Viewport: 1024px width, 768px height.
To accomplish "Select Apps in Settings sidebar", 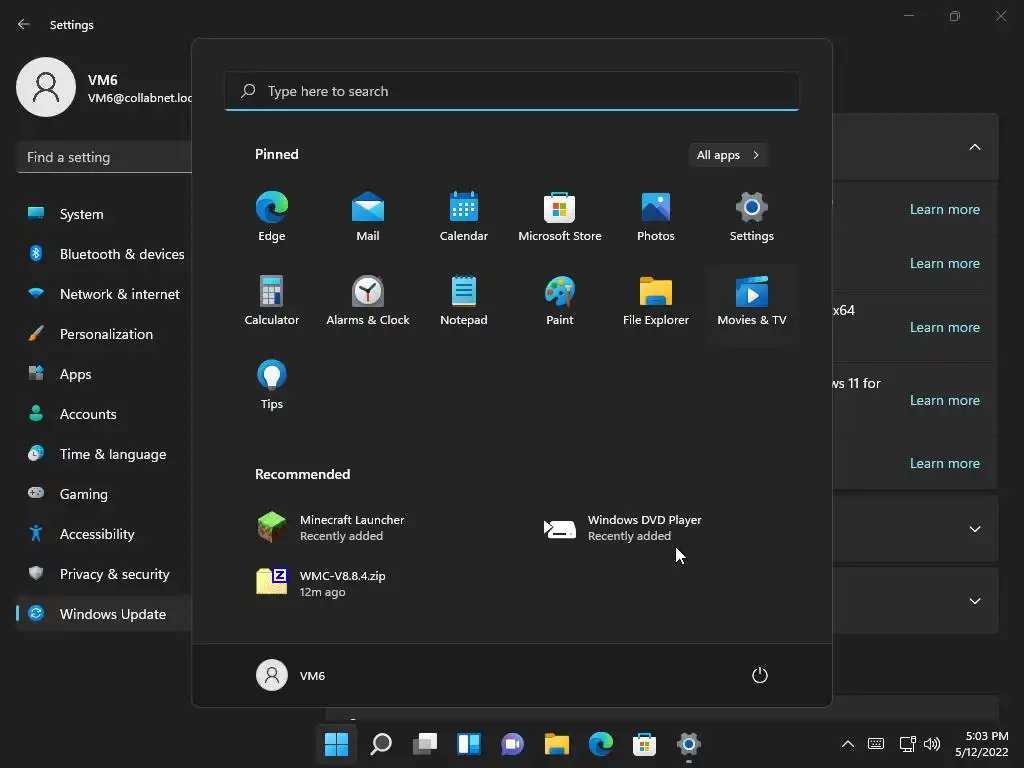I will pos(104,374).
